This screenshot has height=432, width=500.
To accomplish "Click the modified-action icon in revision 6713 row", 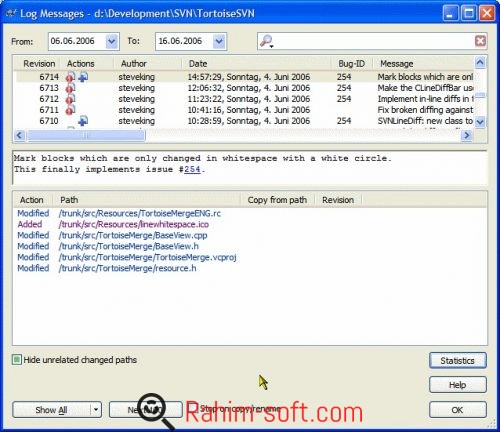I will [70, 88].
